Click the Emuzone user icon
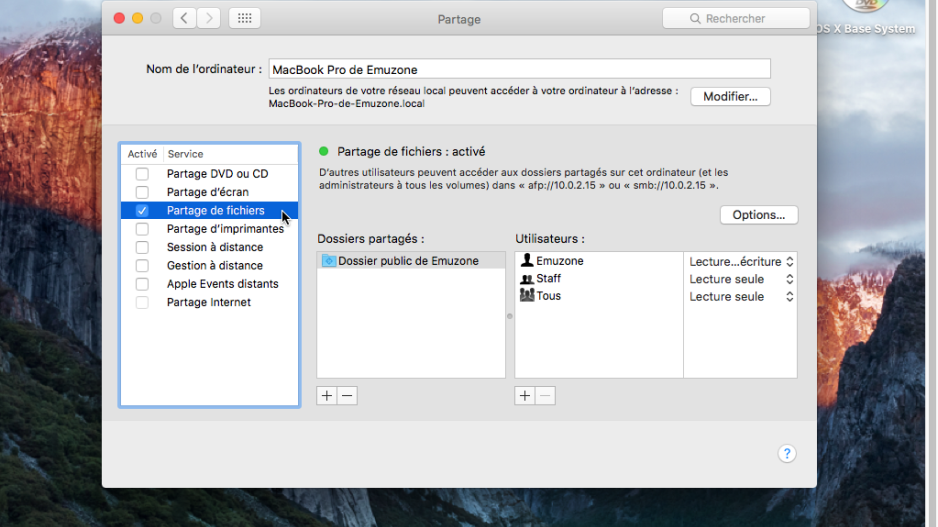Screen dimensions: 938x527 coord(526,260)
